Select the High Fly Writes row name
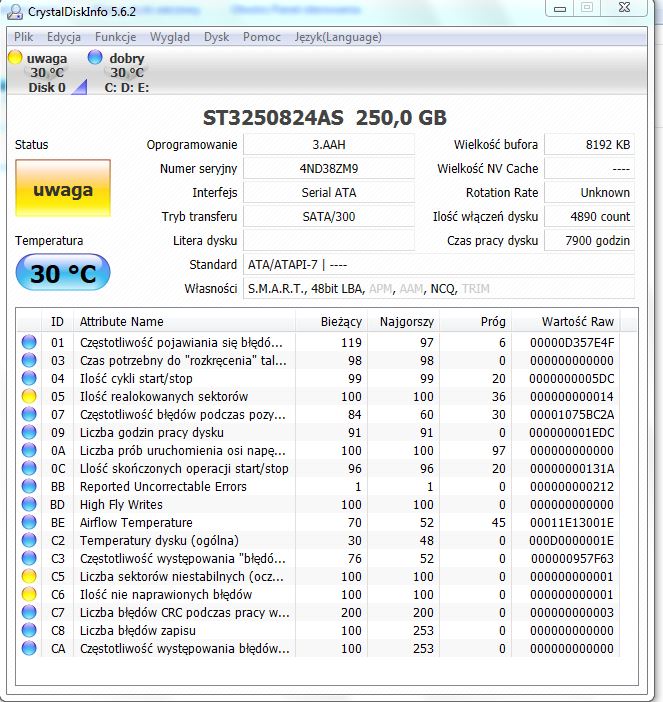Image resolution: width=663 pixels, height=702 pixels. (x=121, y=505)
